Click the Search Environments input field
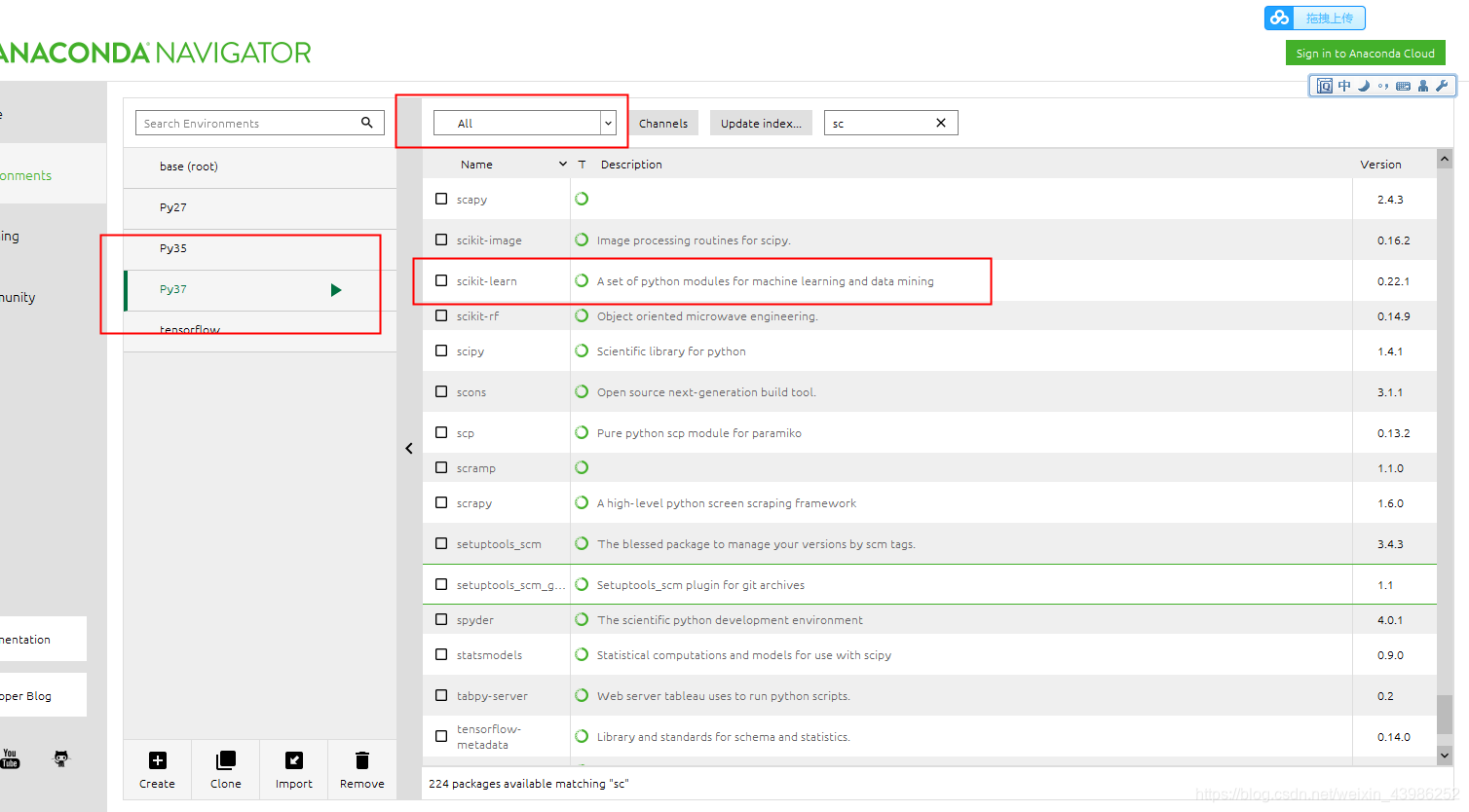Image resolution: width=1469 pixels, height=812 pixels. 260,123
